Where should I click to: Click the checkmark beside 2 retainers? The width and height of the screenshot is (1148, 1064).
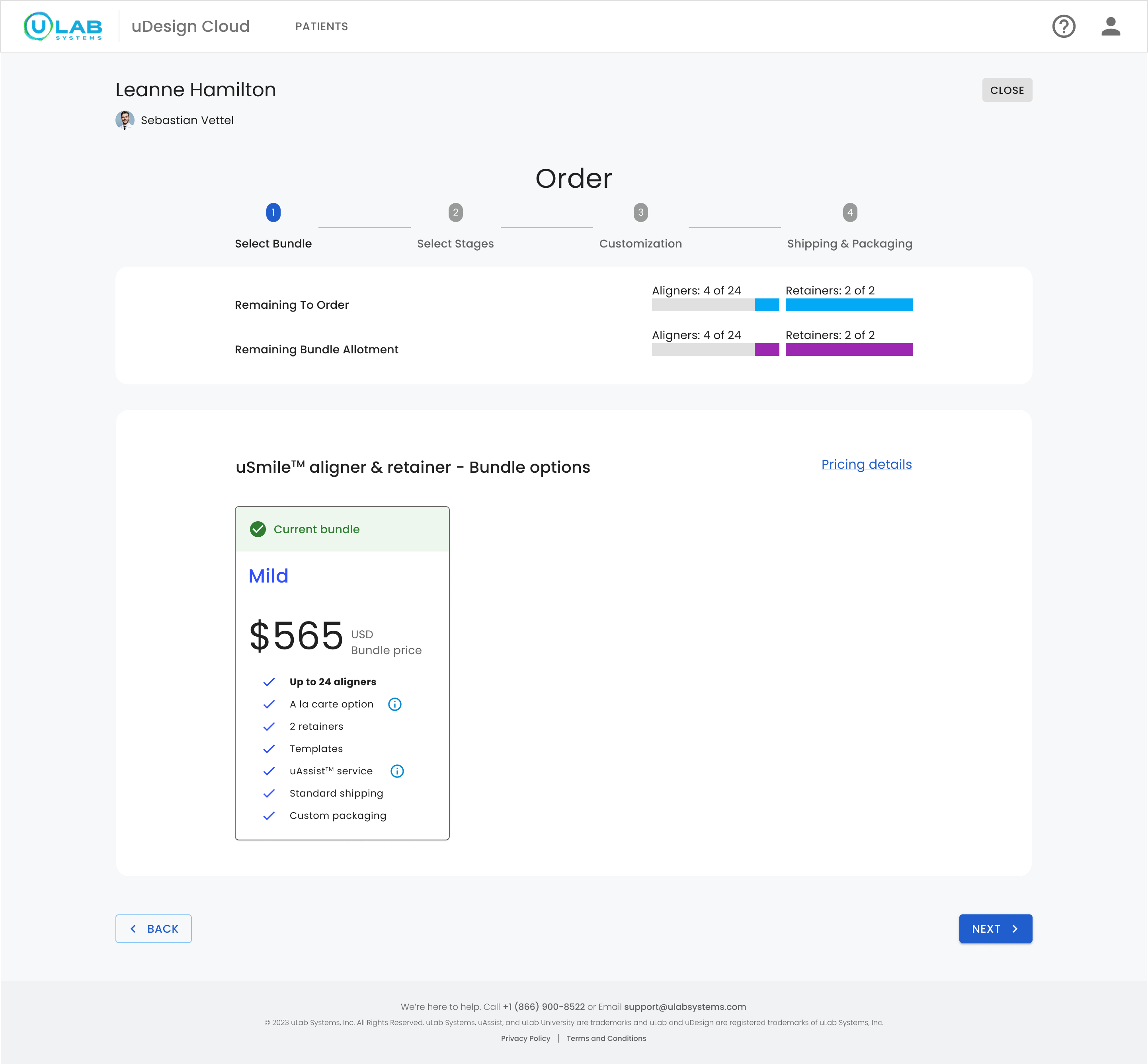click(269, 727)
